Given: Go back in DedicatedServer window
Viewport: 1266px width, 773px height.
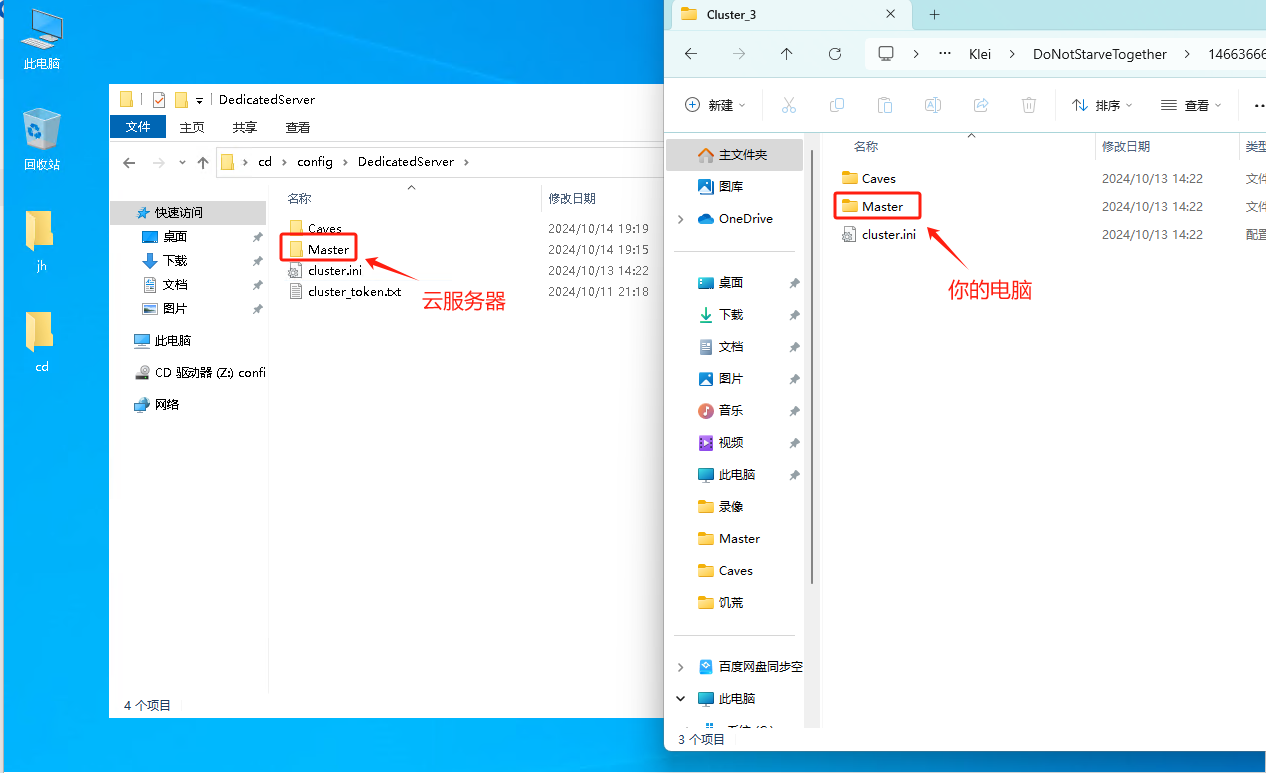Looking at the screenshot, I should pyautogui.click(x=129, y=162).
